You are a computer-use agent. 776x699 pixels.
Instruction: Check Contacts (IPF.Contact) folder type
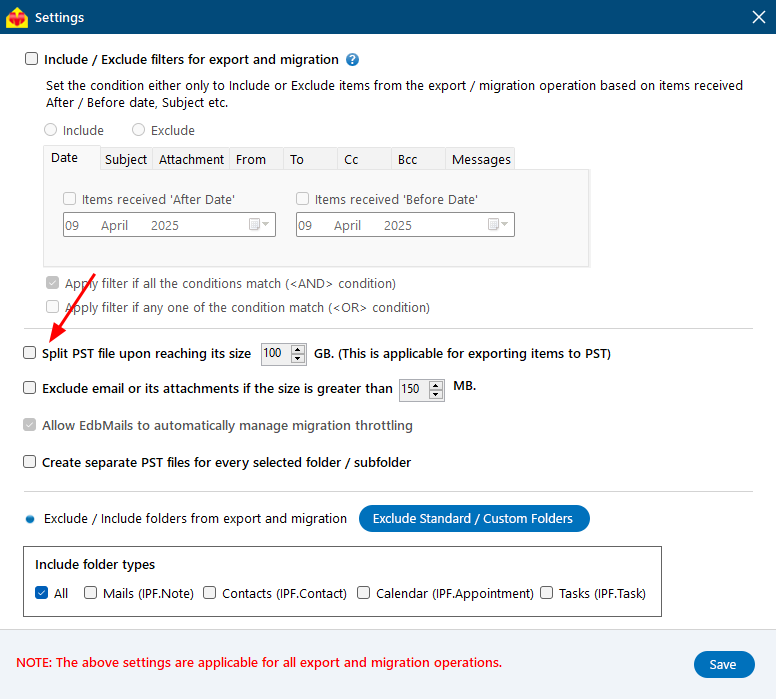[210, 593]
